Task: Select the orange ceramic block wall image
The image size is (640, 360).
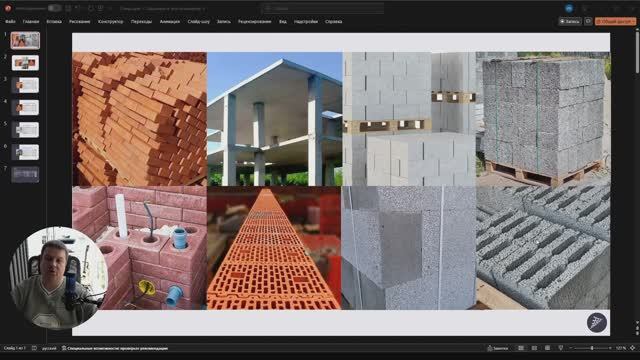Action: 274,248
